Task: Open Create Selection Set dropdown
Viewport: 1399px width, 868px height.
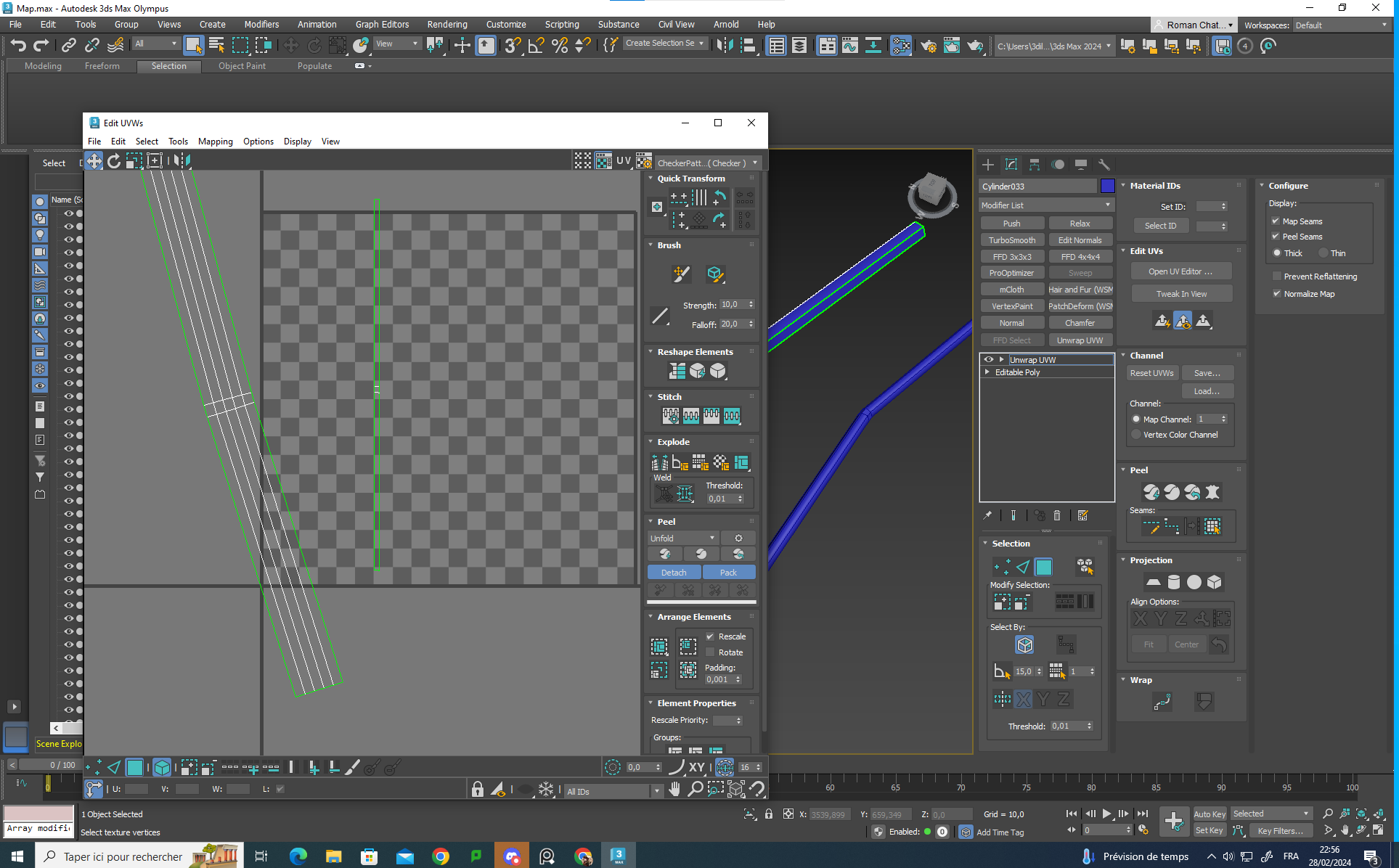Action: [665, 44]
